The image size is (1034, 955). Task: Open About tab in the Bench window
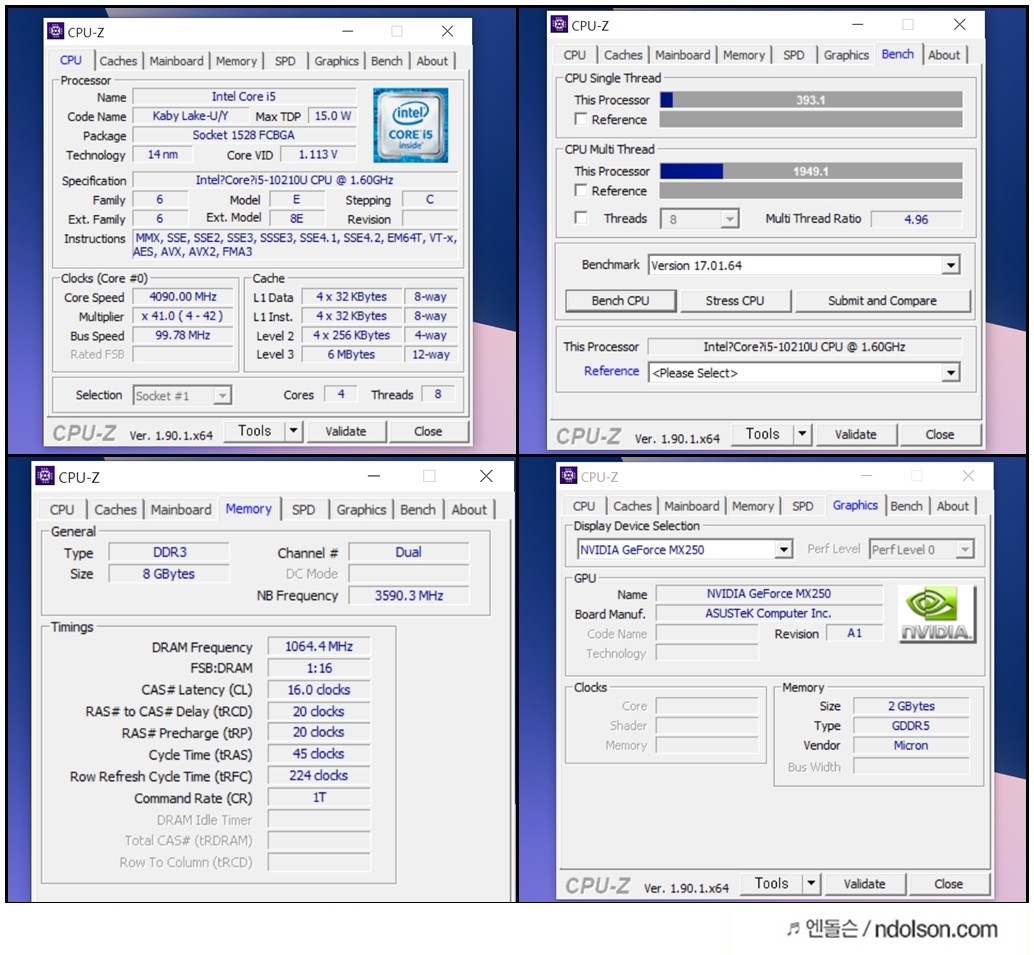[x=944, y=55]
